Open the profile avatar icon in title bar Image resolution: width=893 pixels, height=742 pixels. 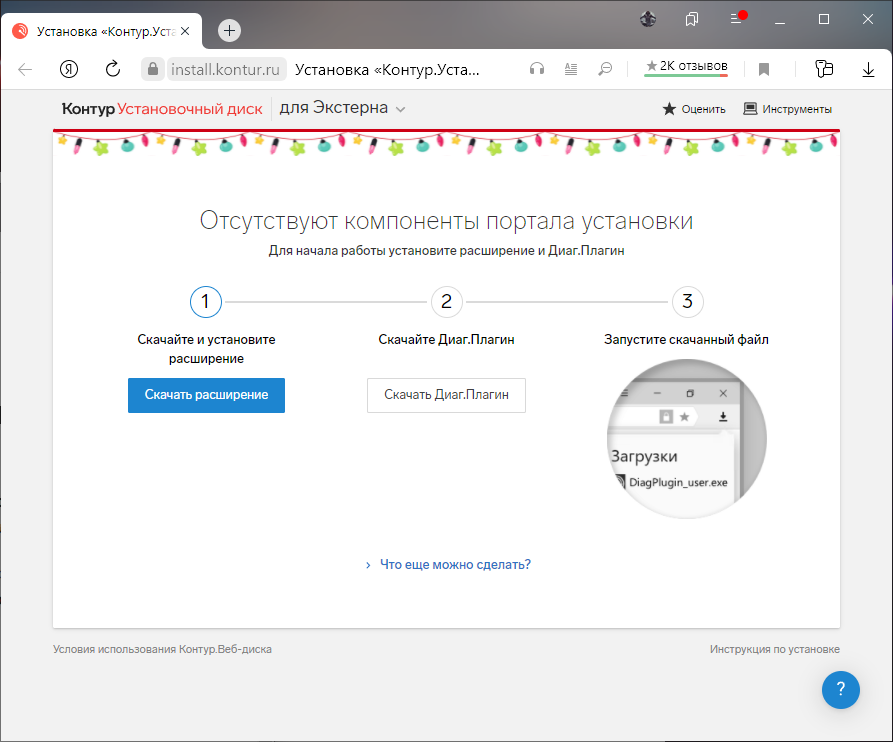pyautogui.click(x=648, y=19)
